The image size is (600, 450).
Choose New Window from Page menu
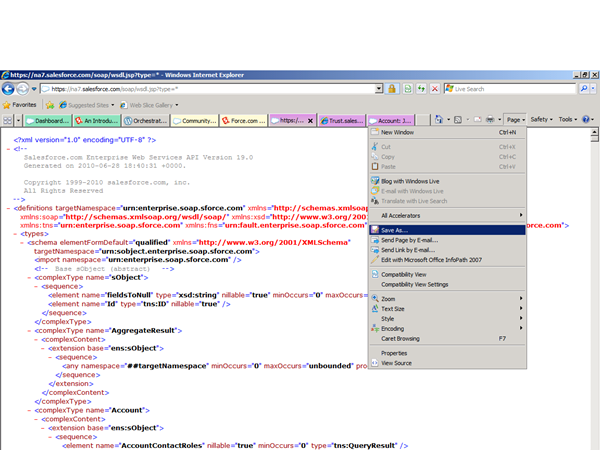[447, 132]
